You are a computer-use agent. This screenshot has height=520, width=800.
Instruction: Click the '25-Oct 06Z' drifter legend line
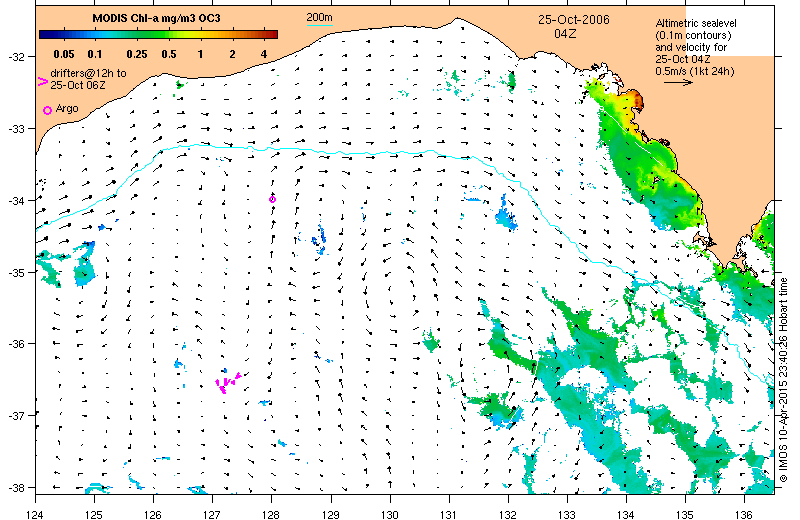tap(78, 85)
